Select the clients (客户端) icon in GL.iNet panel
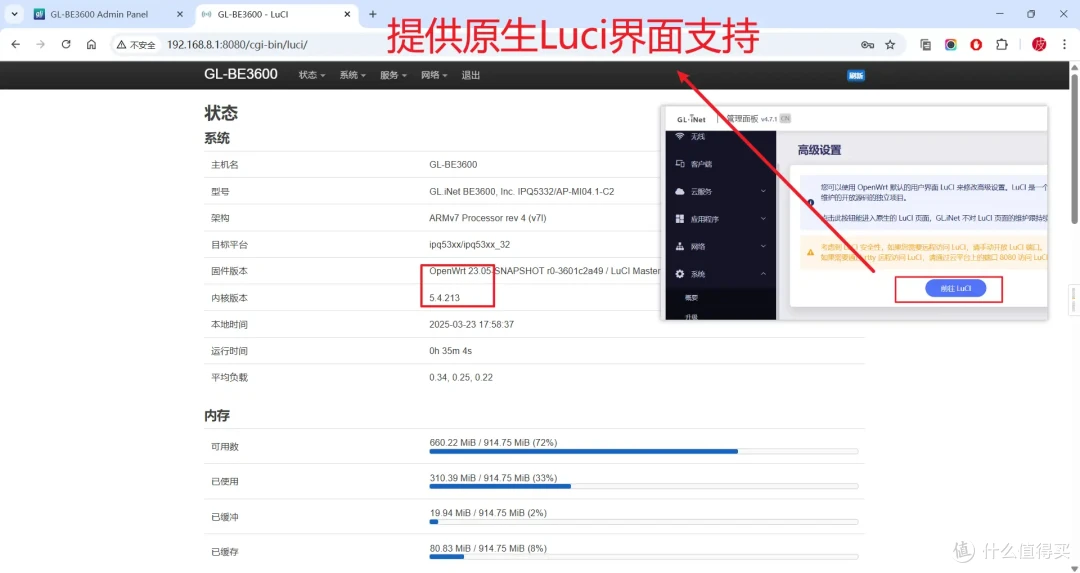 click(x=680, y=164)
